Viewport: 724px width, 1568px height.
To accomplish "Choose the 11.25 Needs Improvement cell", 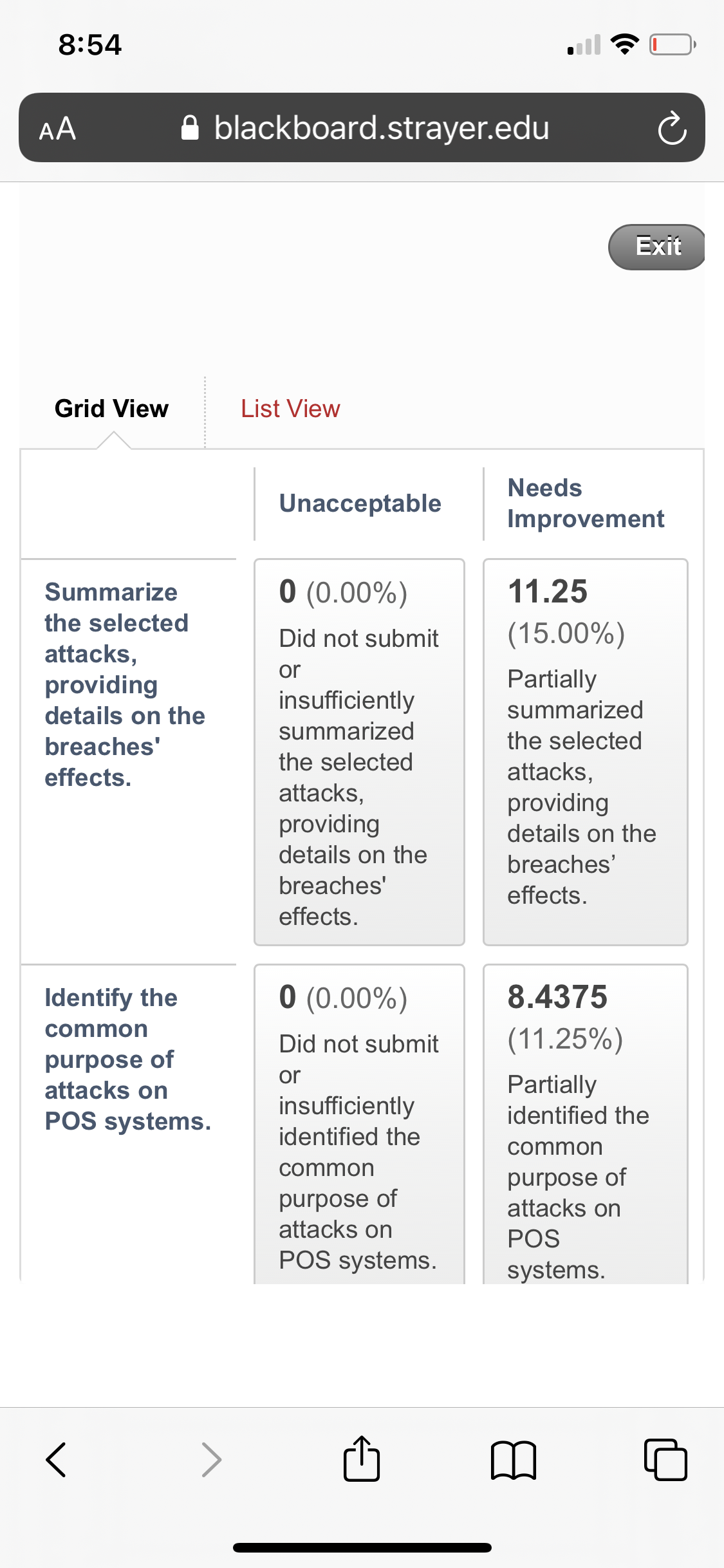I will 586,752.
